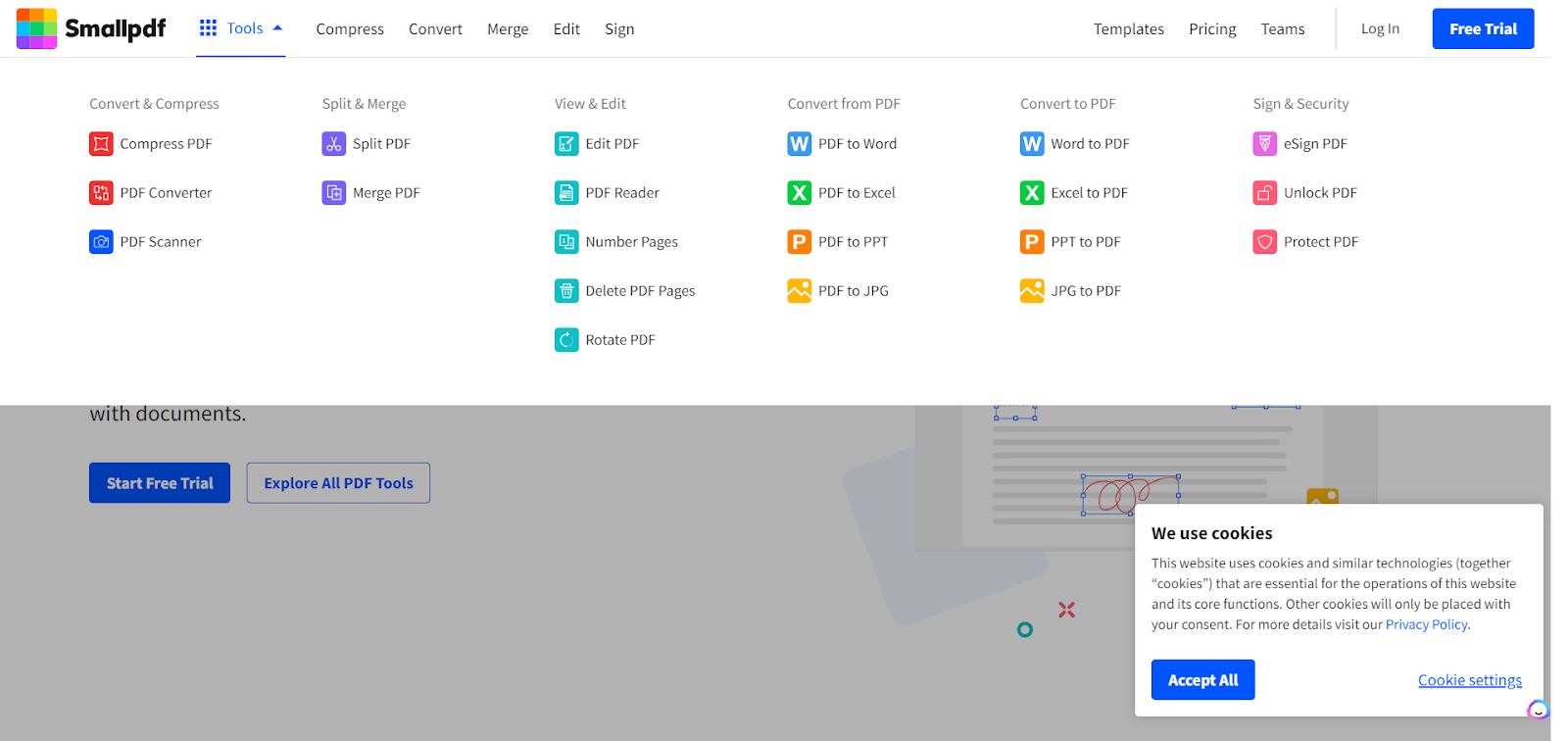Click the Unlock PDF padlock icon
This screenshot has height=741, width=1568.
[x=1265, y=193]
